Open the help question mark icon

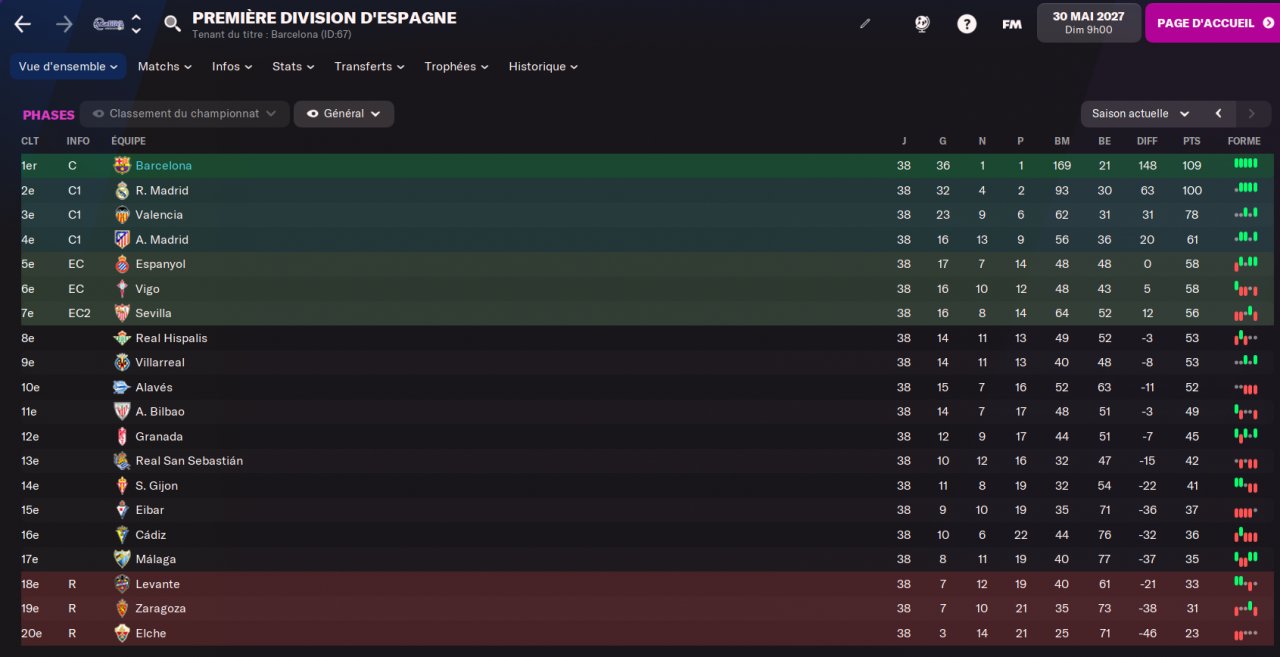(x=966, y=24)
